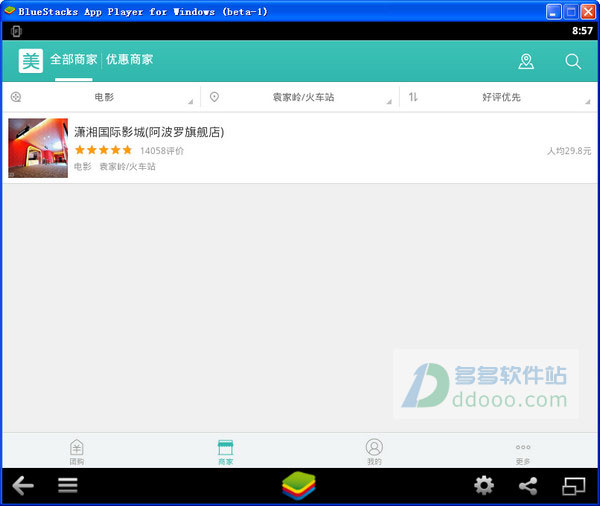This screenshot has height=506, width=600.
Task: Open the BlueStacks menu hamburger icon
Action: [68, 486]
